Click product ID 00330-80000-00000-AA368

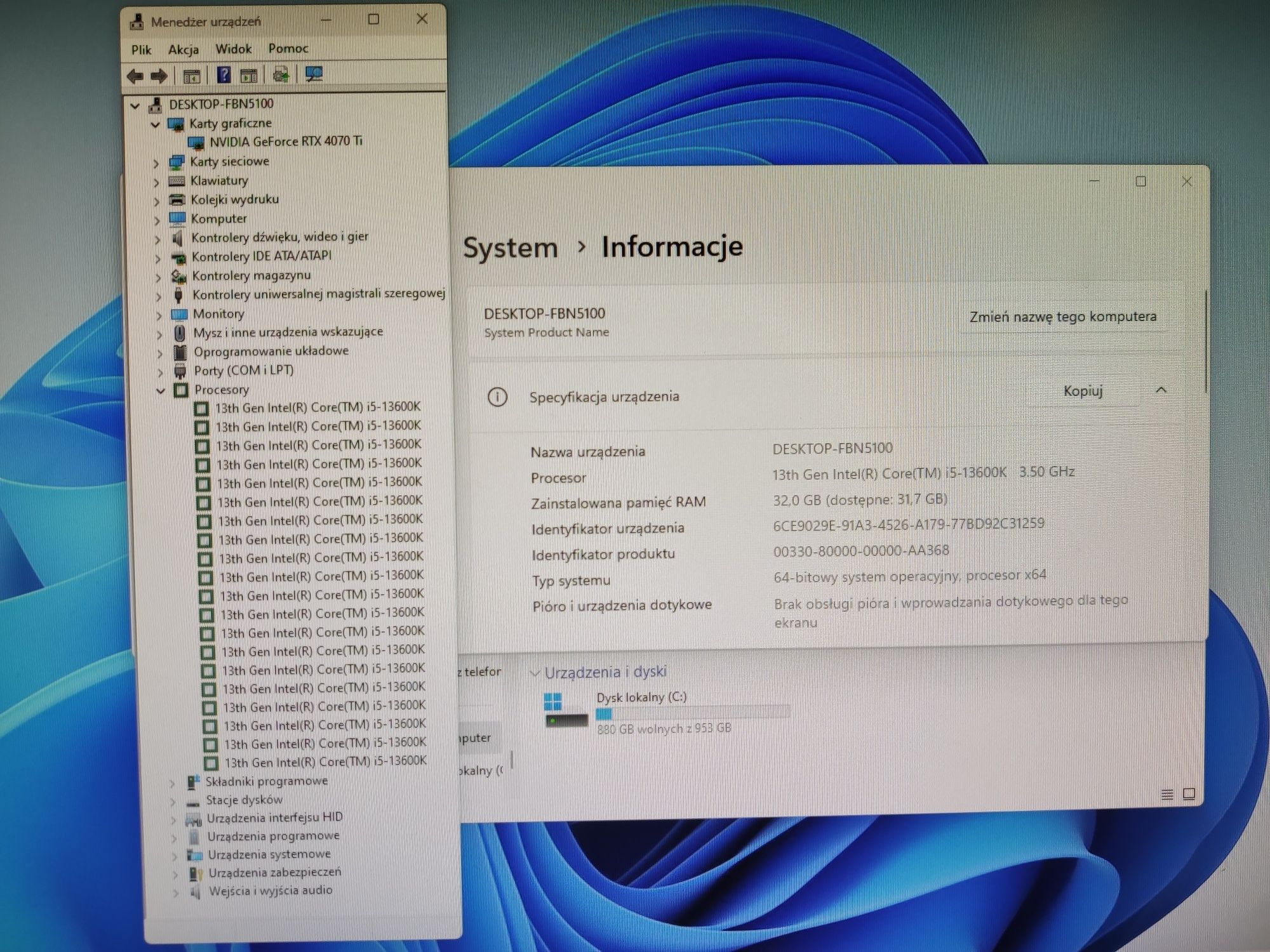click(x=861, y=551)
